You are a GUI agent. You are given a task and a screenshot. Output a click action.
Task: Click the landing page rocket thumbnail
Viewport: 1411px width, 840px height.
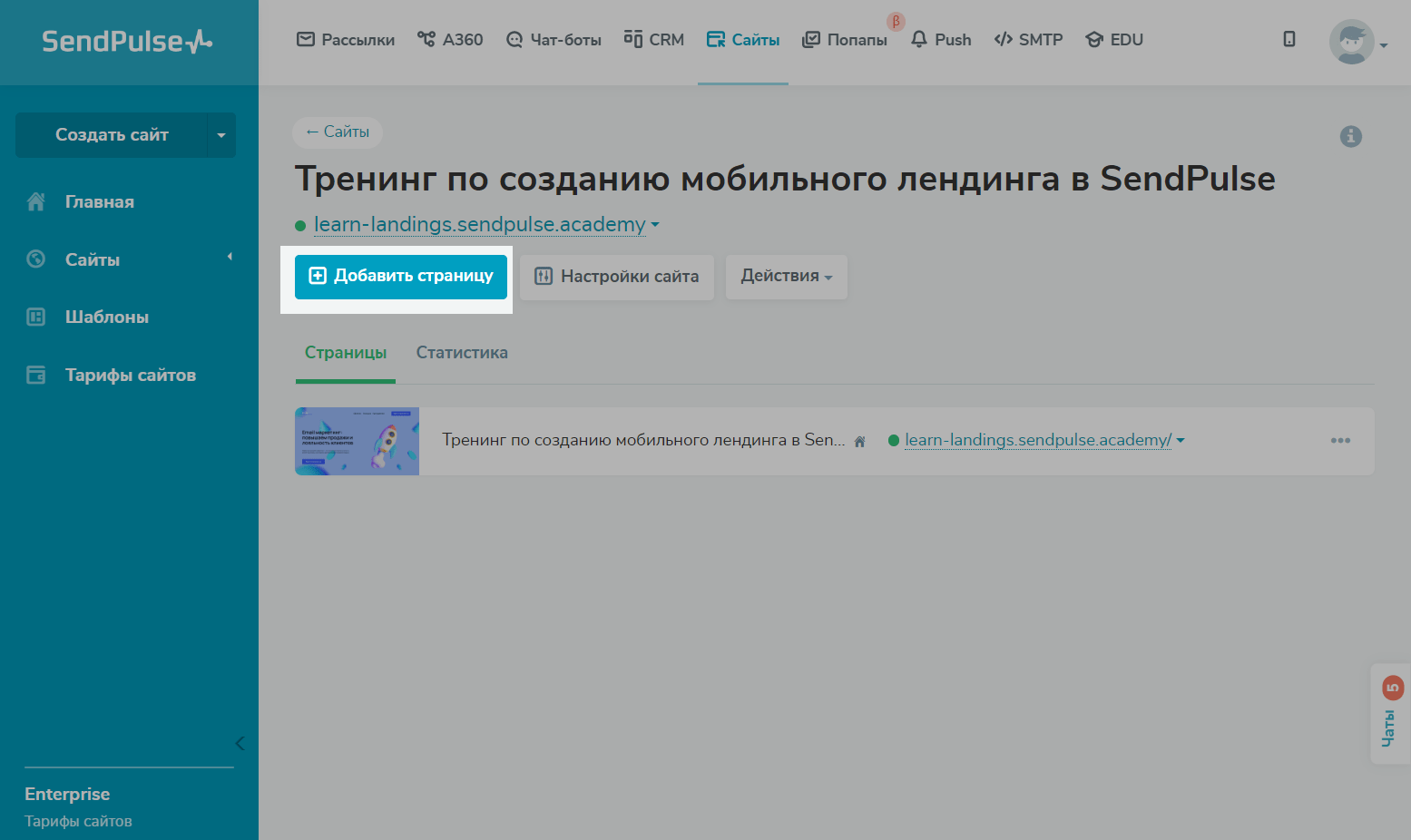click(357, 442)
